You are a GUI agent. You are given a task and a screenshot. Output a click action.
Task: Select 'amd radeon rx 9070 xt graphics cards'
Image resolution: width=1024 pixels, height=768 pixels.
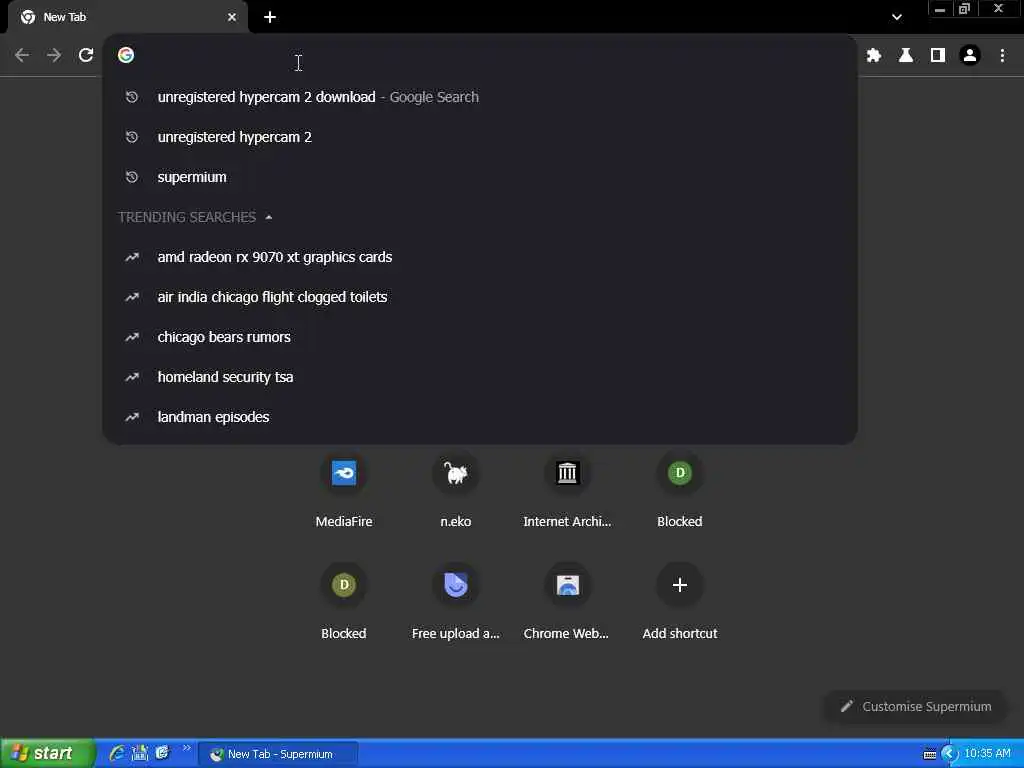[x=480, y=257]
